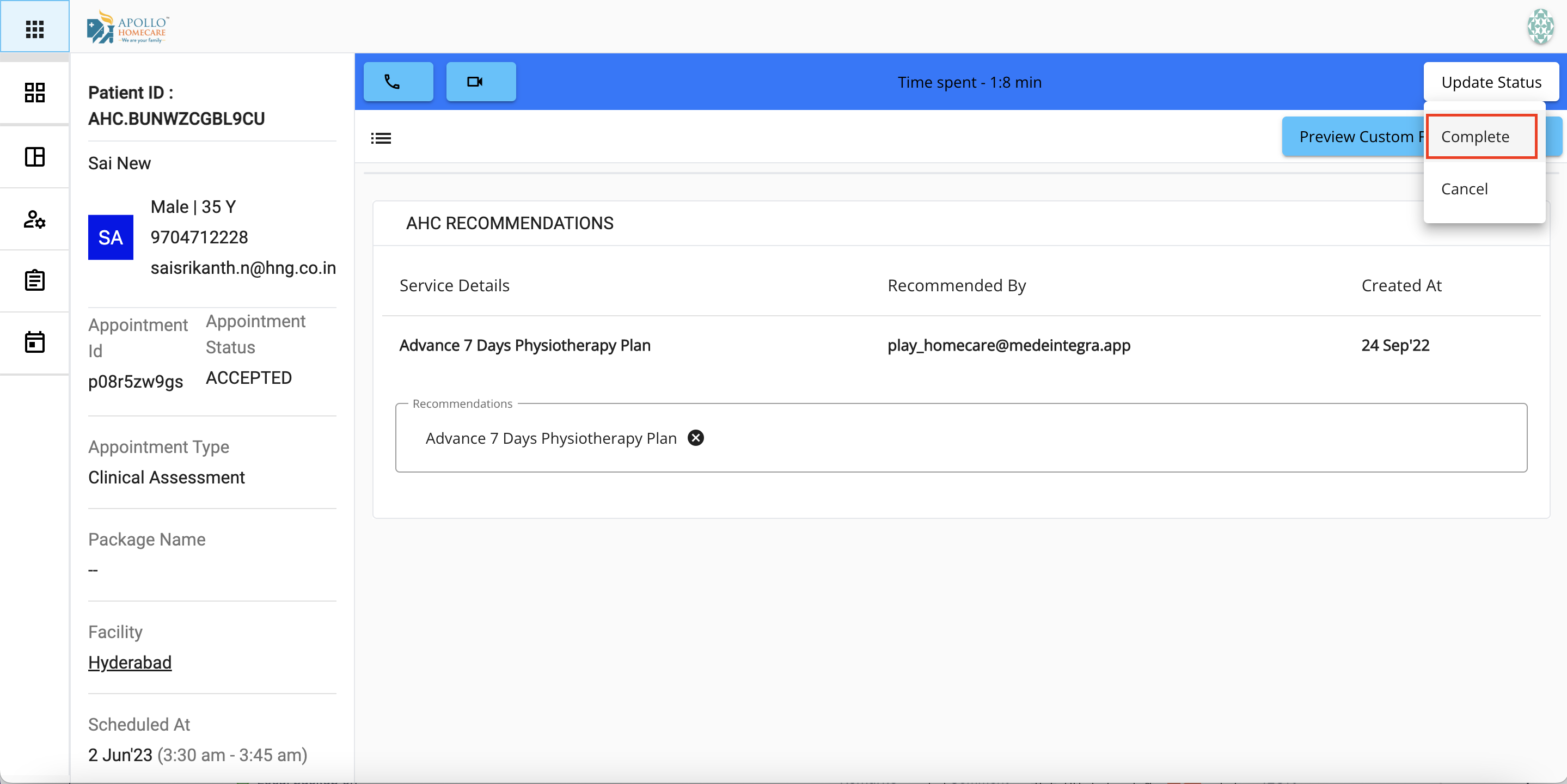Start a video call with patient
Image resolution: width=1567 pixels, height=784 pixels.
click(481, 82)
